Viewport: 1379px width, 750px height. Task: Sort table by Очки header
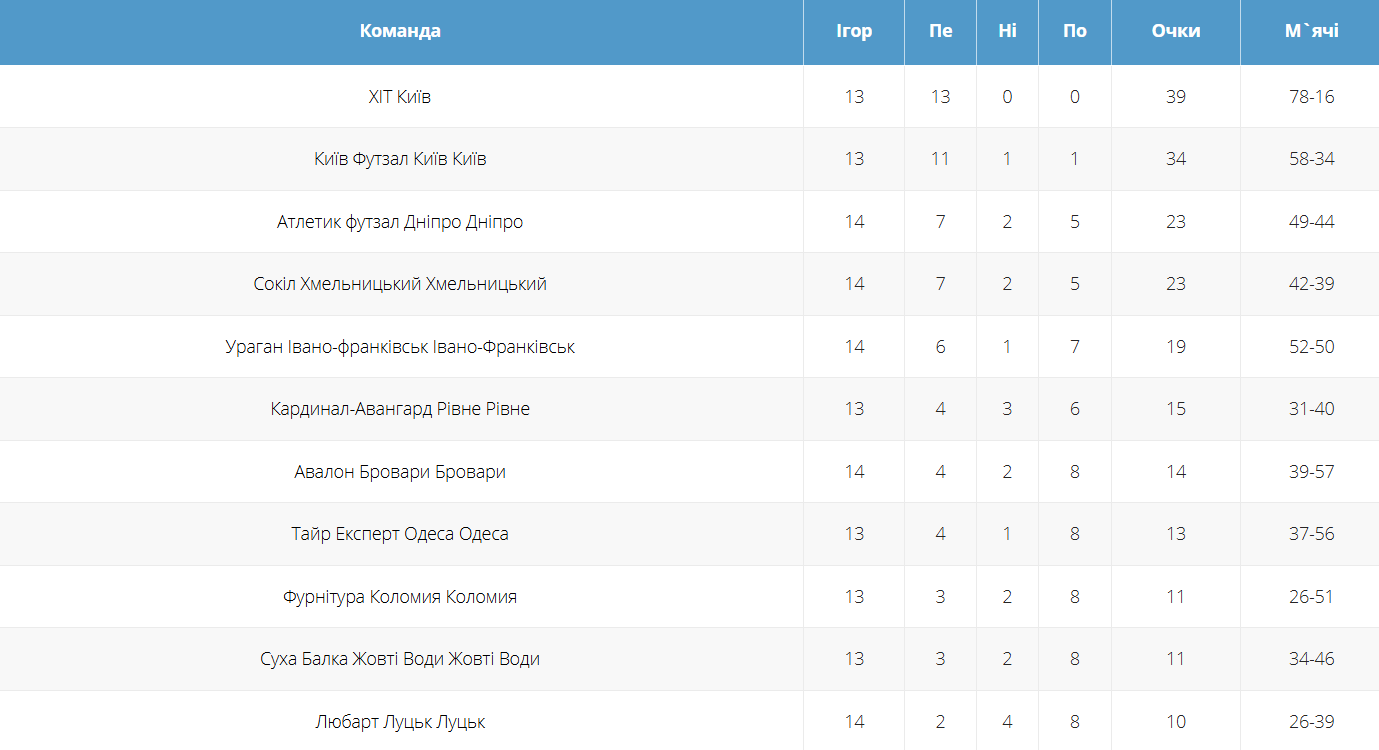(1175, 31)
